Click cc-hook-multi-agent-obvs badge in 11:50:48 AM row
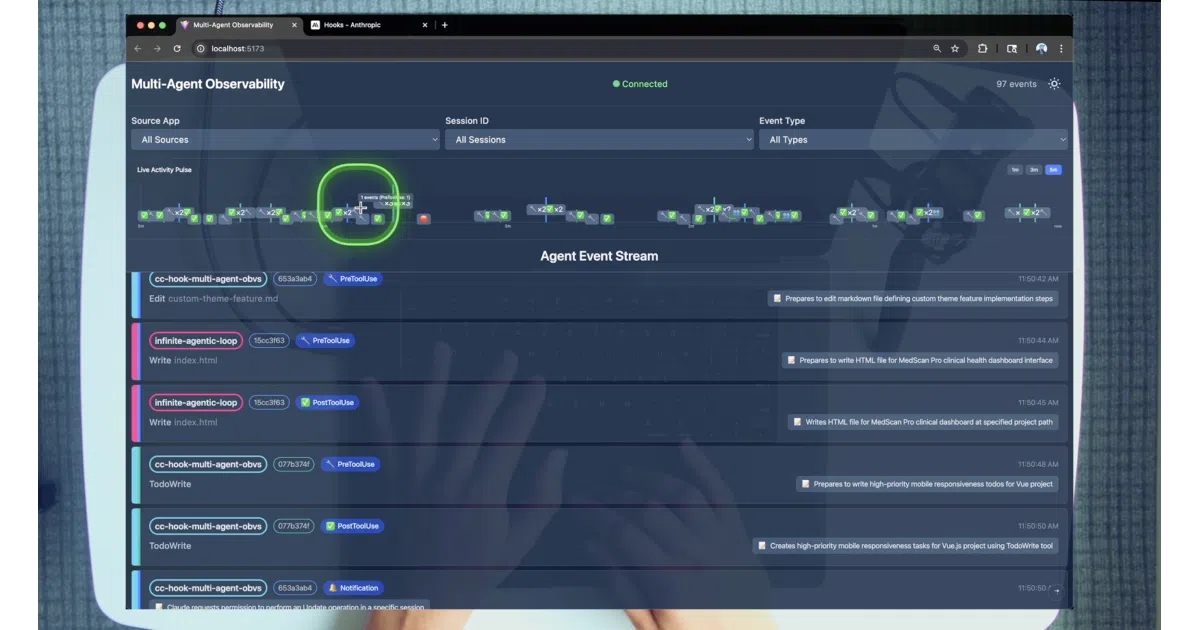Viewport: 1200px width, 630px height. [x=208, y=465]
